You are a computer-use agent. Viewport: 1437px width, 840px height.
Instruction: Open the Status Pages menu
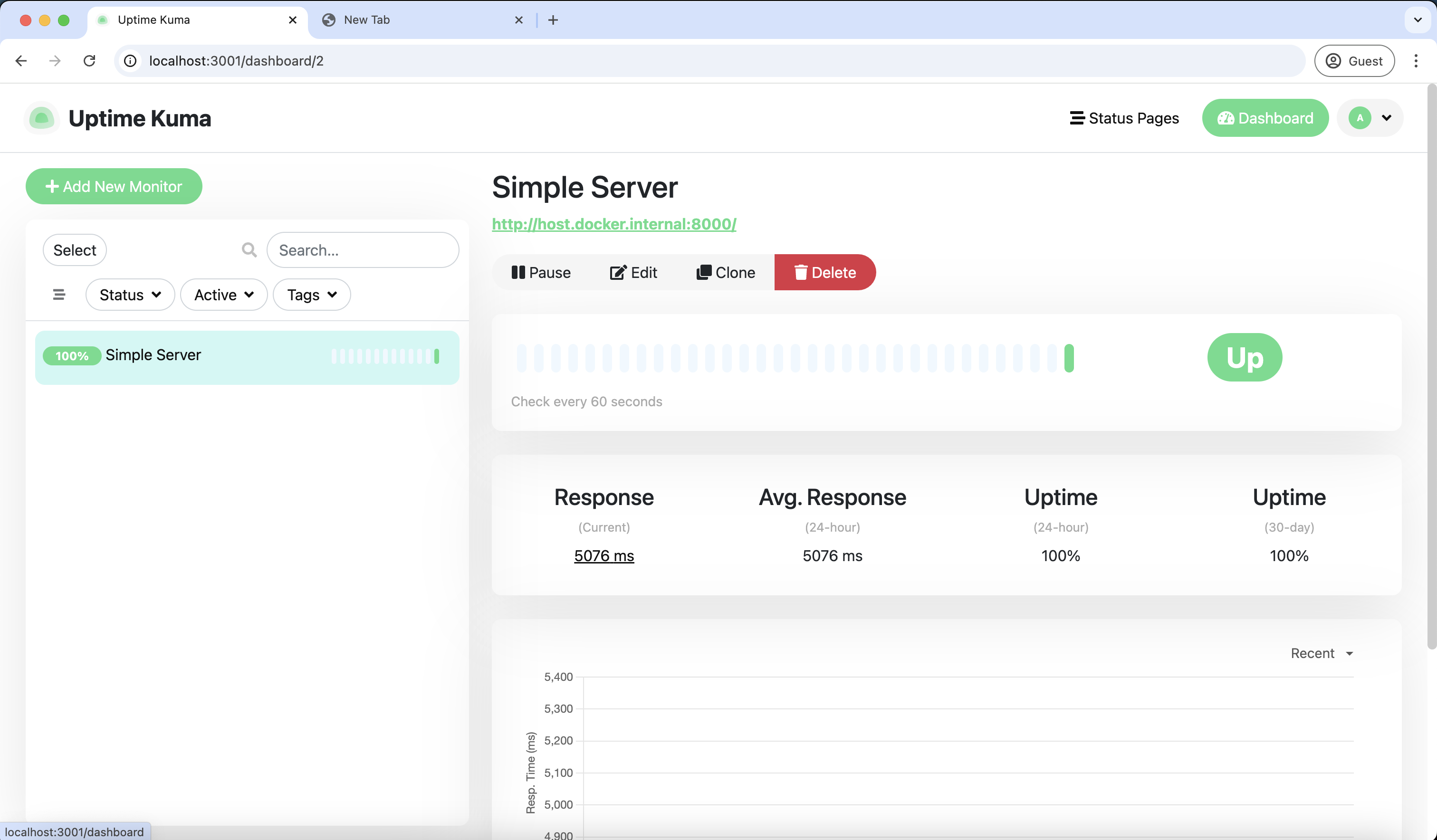tap(1124, 118)
